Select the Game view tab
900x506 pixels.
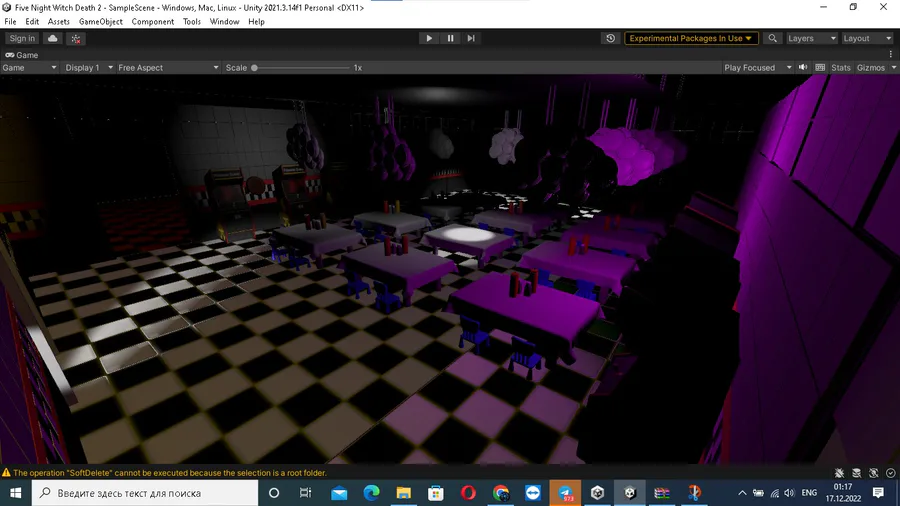(x=22, y=55)
